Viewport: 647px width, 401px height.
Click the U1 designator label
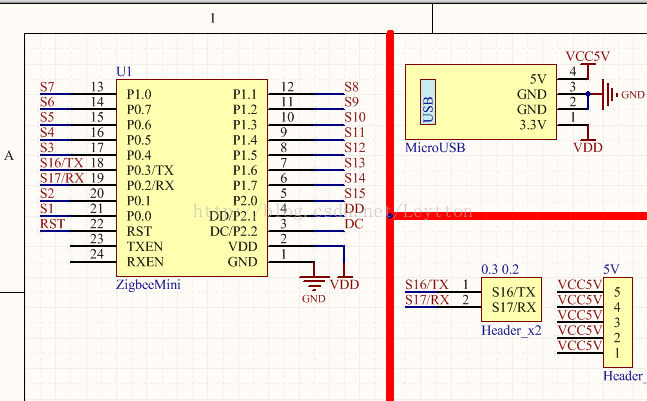tap(124, 72)
